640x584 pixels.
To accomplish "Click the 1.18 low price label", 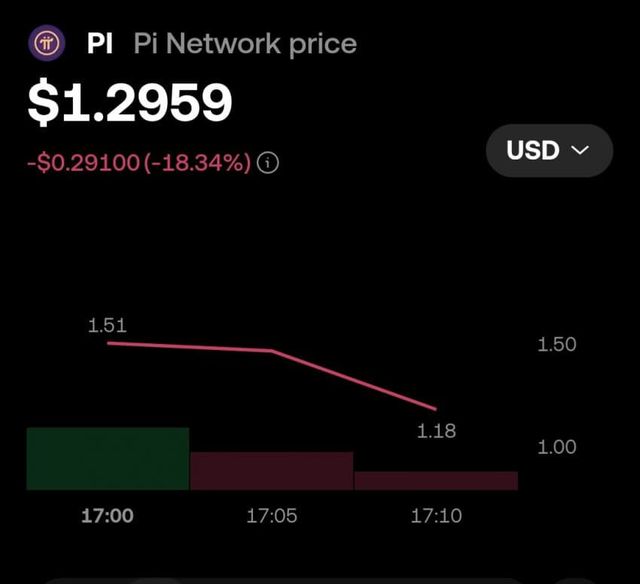I will [x=436, y=431].
